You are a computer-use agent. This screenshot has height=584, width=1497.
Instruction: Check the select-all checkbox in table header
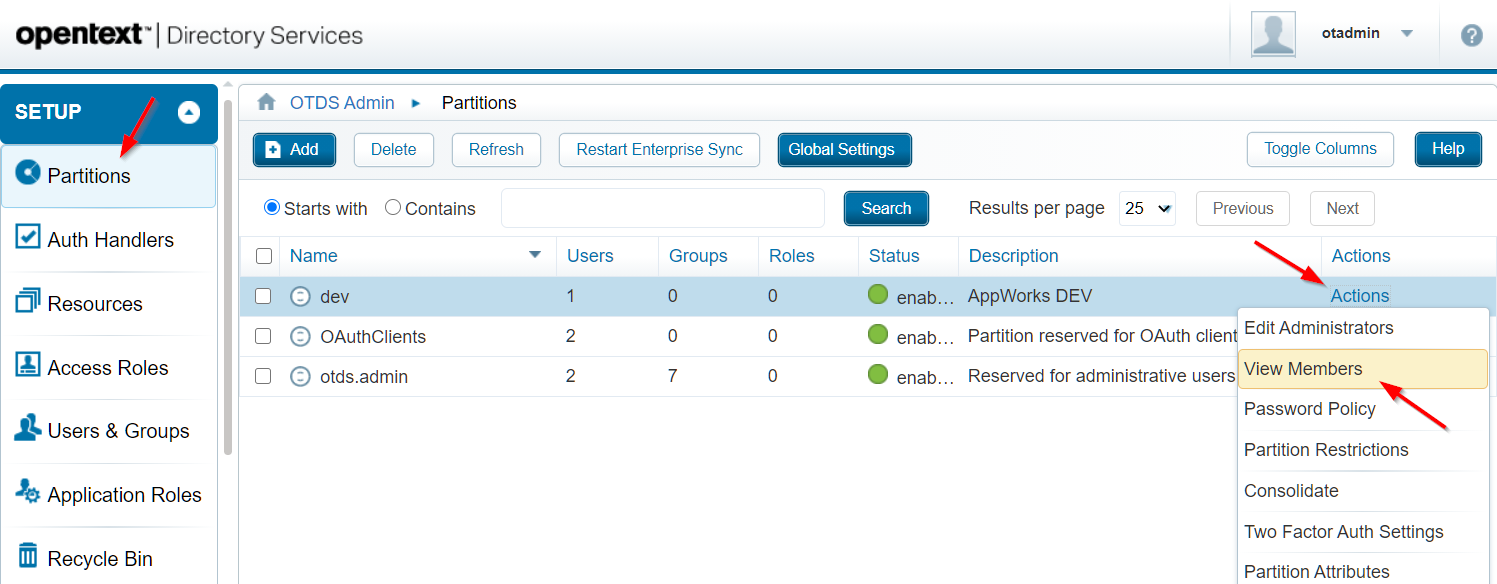(x=264, y=256)
